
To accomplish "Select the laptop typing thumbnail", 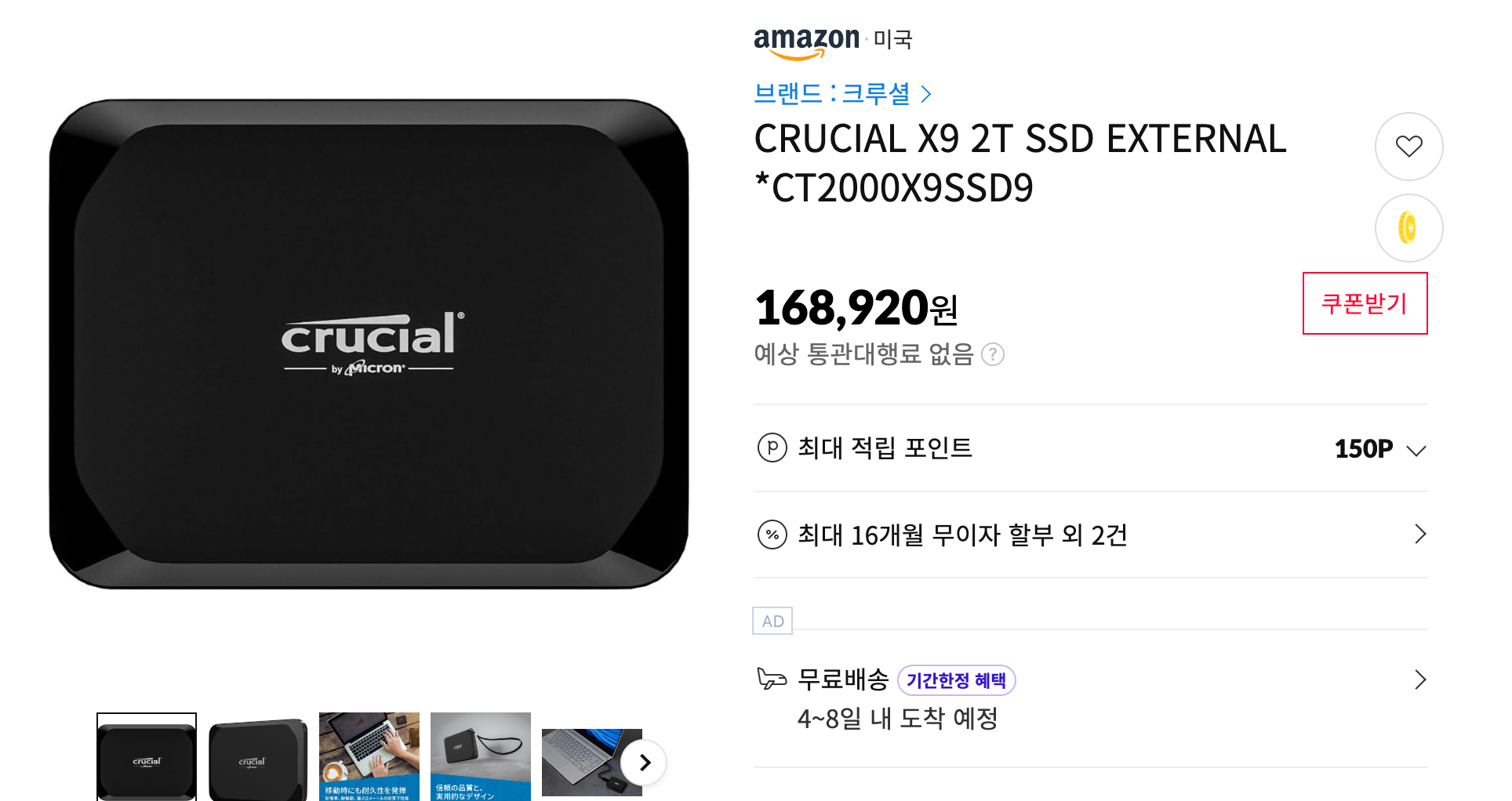I will pyautogui.click(x=369, y=756).
